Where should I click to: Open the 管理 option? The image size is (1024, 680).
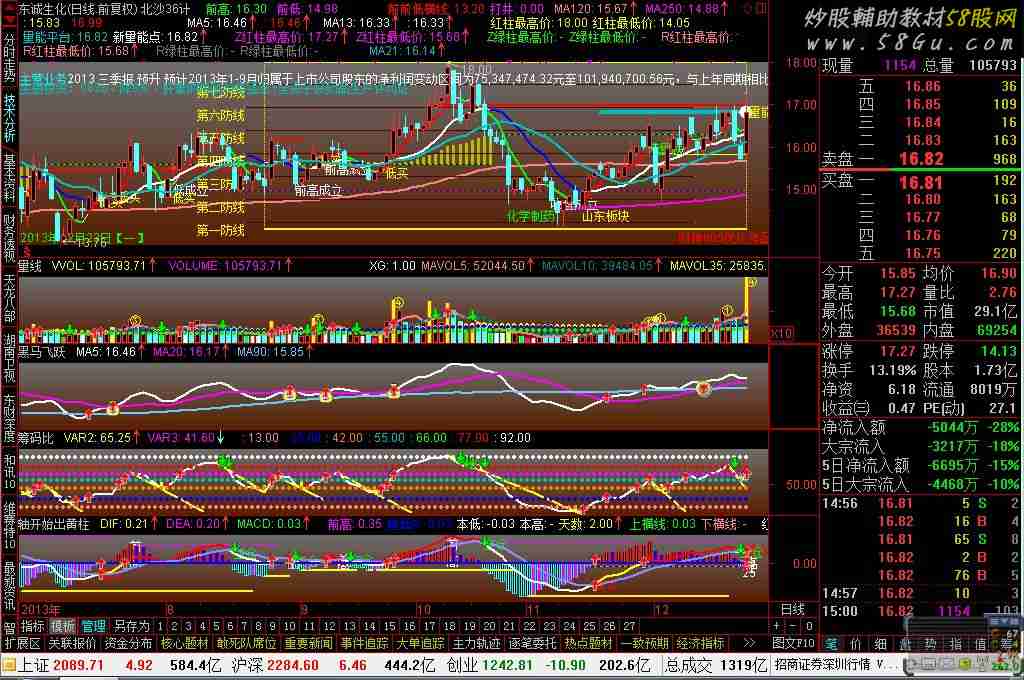coord(93,626)
